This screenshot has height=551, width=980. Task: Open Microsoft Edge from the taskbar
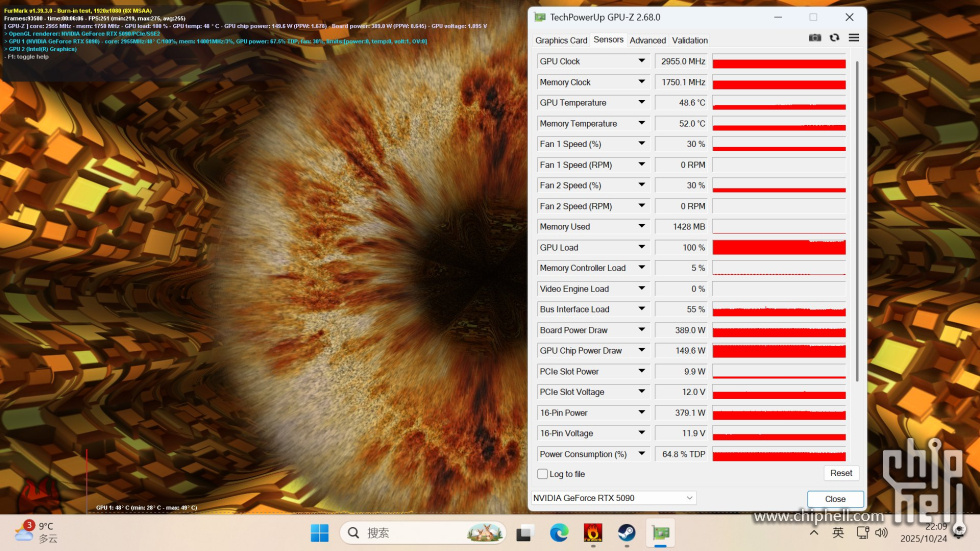559,532
